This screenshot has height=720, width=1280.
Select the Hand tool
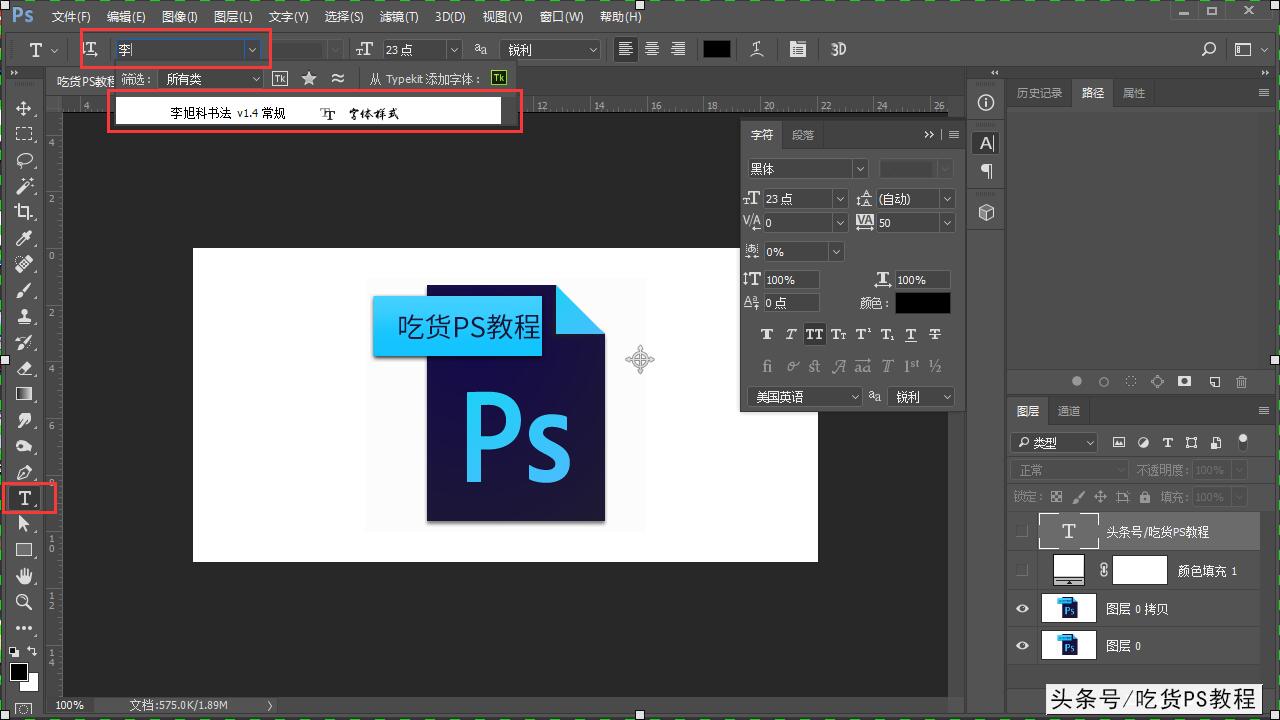click(24, 576)
